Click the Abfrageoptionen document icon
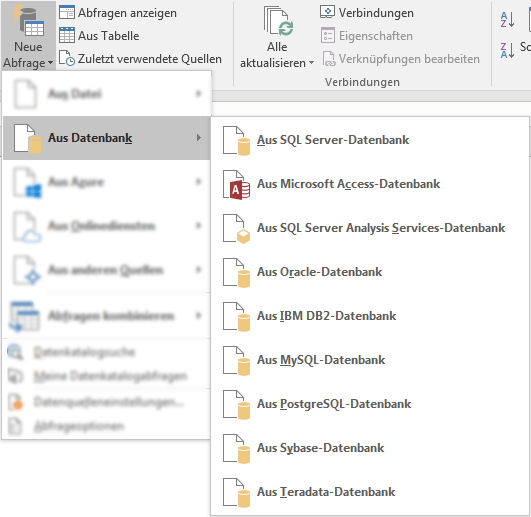The image size is (531, 517). pos(15,426)
